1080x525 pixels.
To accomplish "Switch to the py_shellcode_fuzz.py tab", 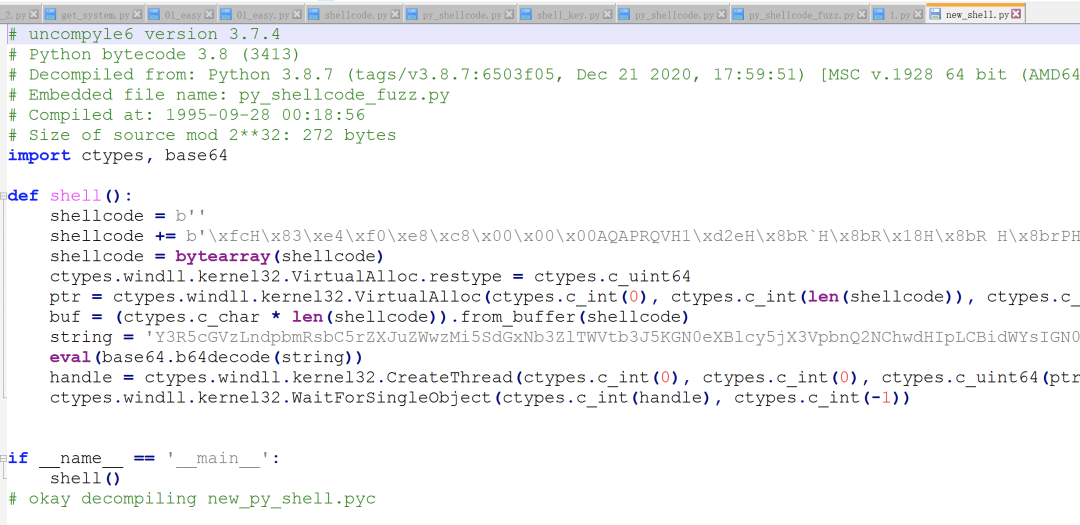I will [x=800, y=14].
